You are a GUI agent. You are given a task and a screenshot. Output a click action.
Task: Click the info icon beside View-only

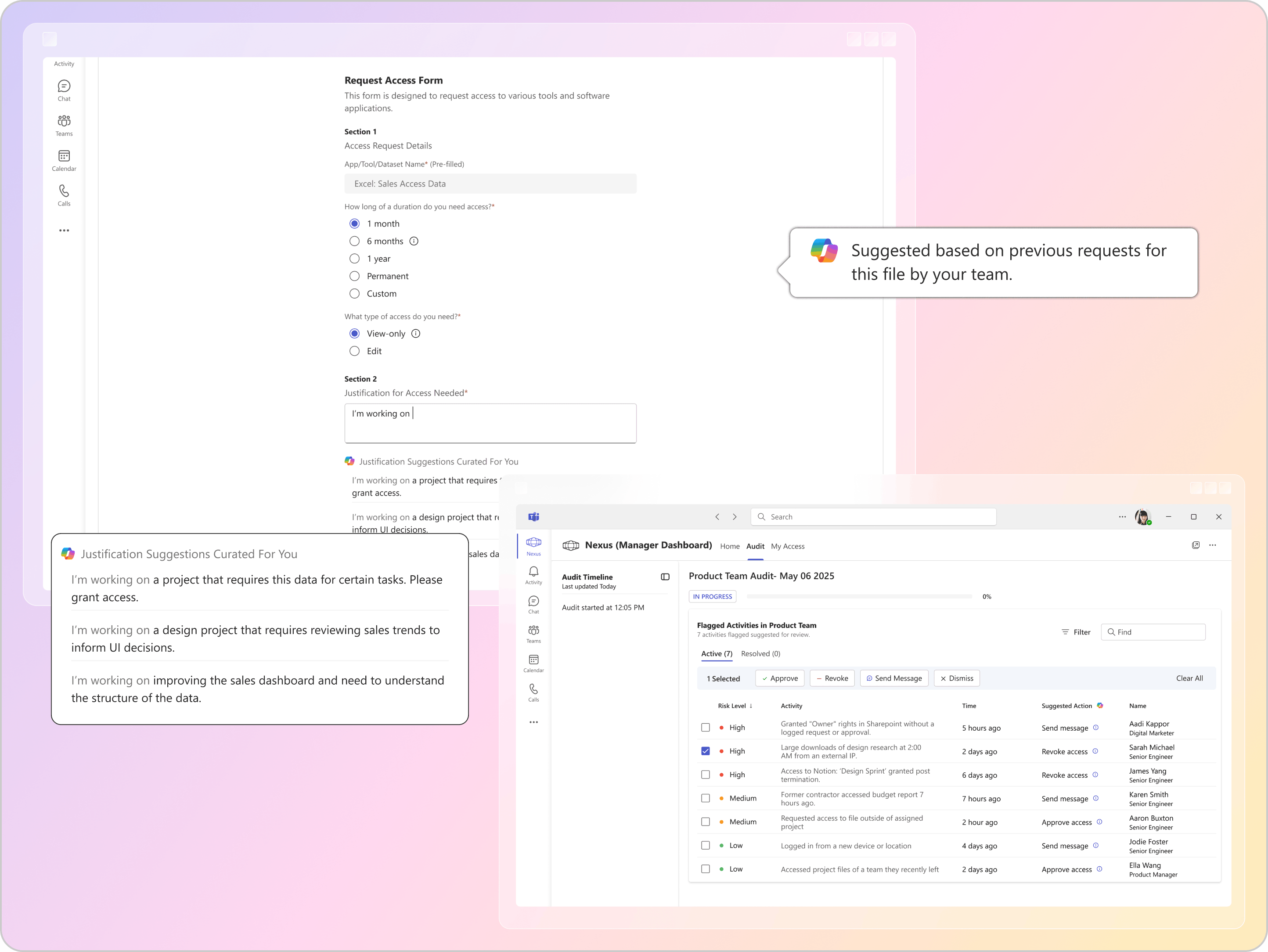coord(416,333)
